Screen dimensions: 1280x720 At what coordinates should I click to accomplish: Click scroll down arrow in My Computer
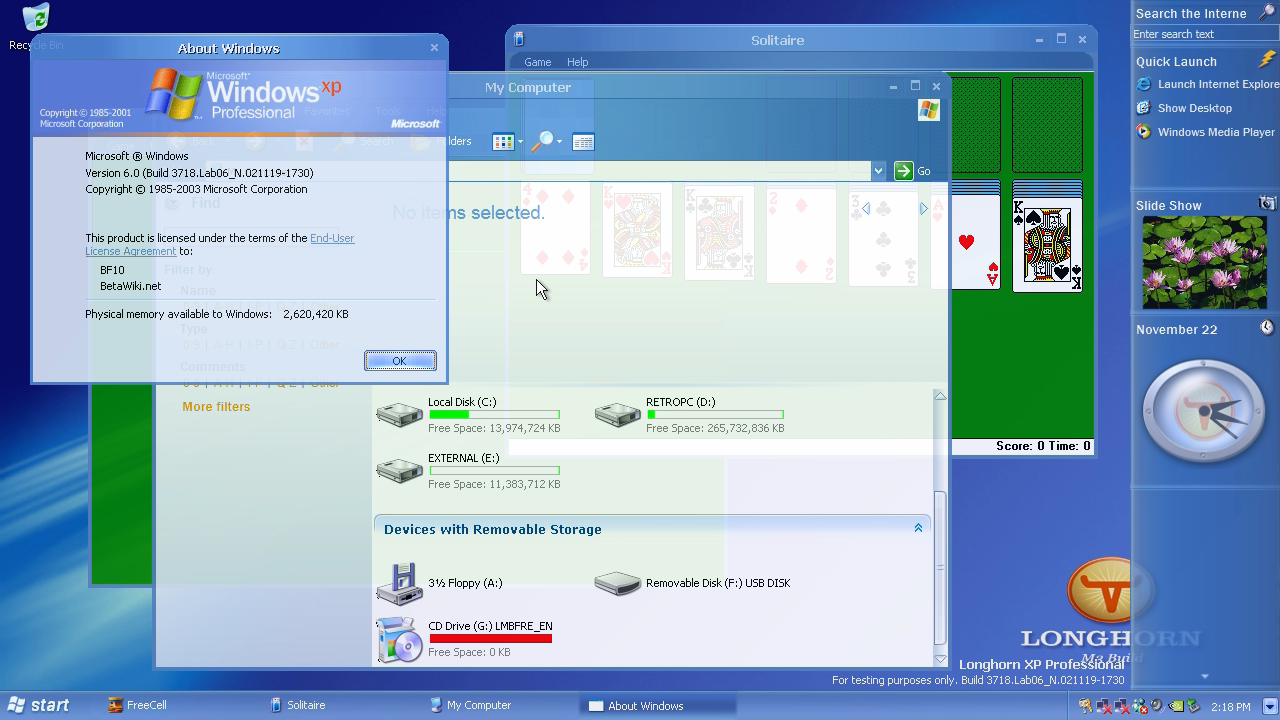tap(940, 659)
